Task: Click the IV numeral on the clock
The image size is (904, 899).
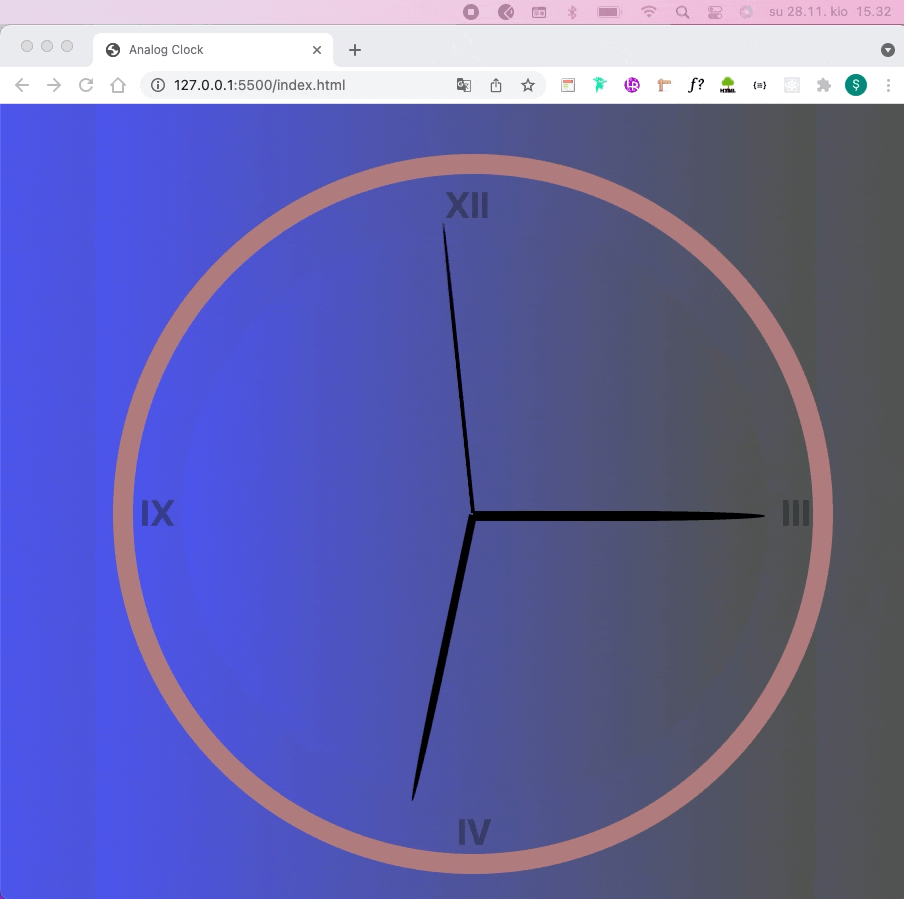Action: (x=474, y=832)
